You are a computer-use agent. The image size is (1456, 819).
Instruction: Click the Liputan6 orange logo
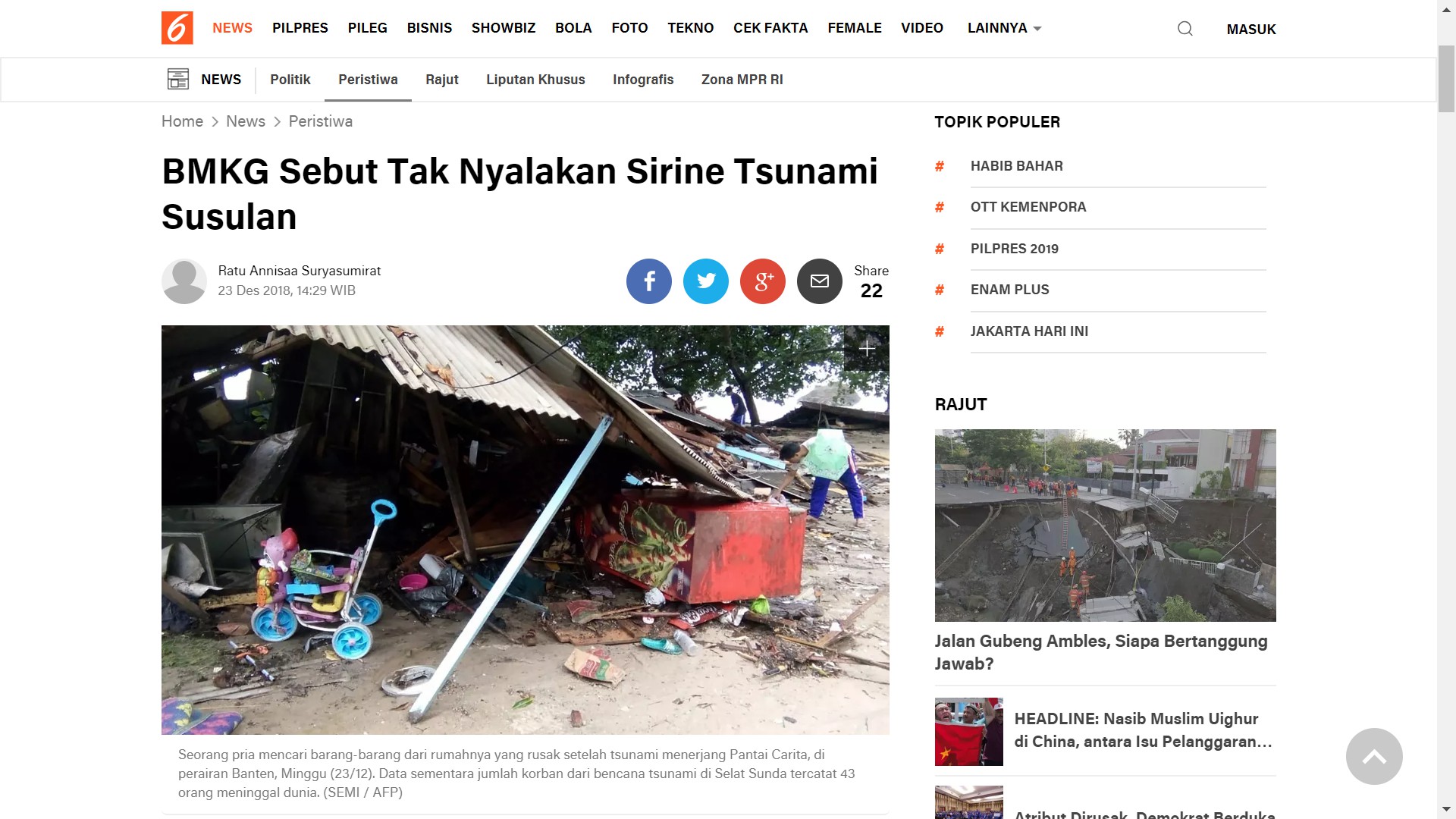click(177, 28)
